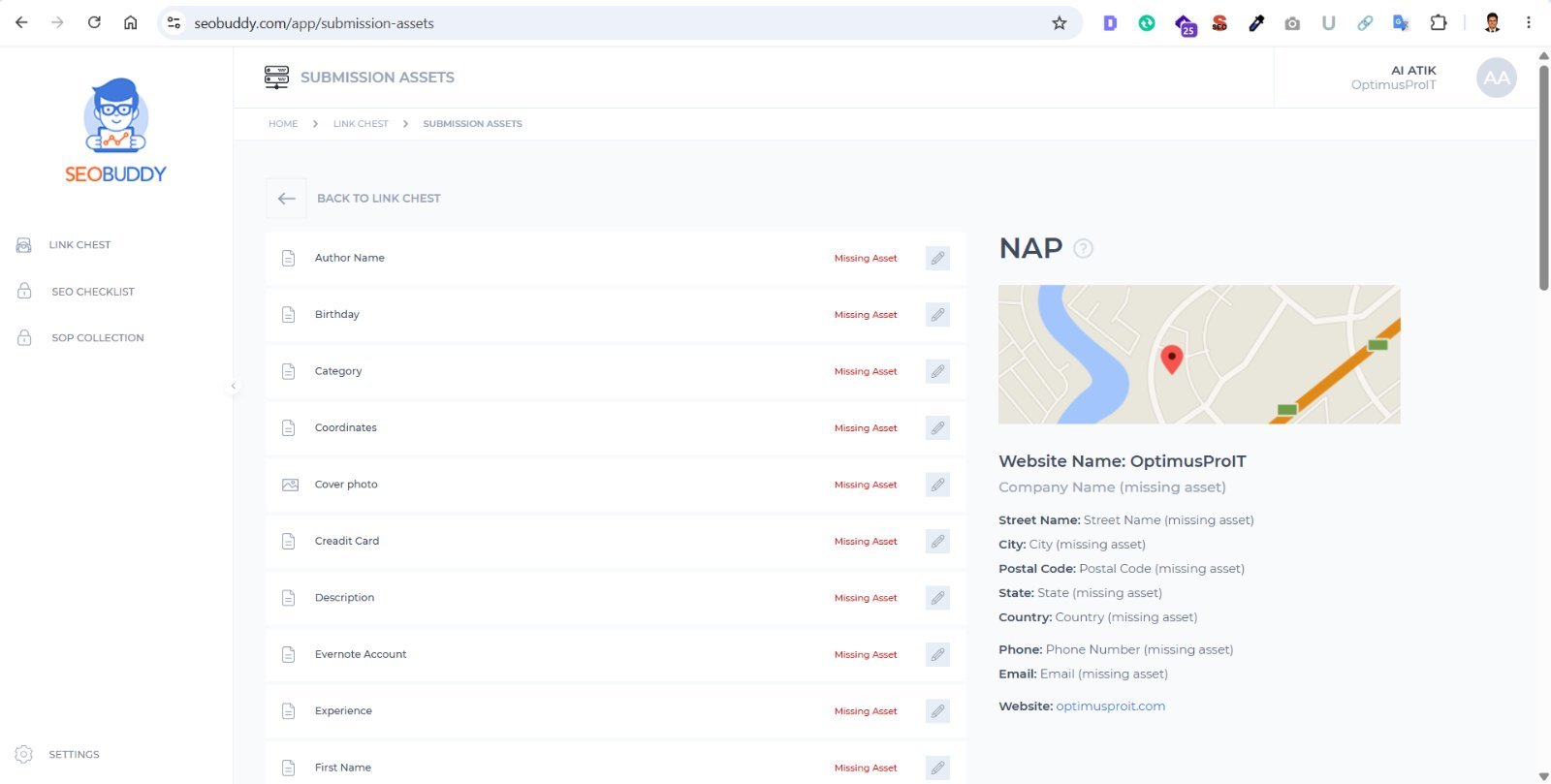Open the Chrome profile picture

click(1493, 22)
